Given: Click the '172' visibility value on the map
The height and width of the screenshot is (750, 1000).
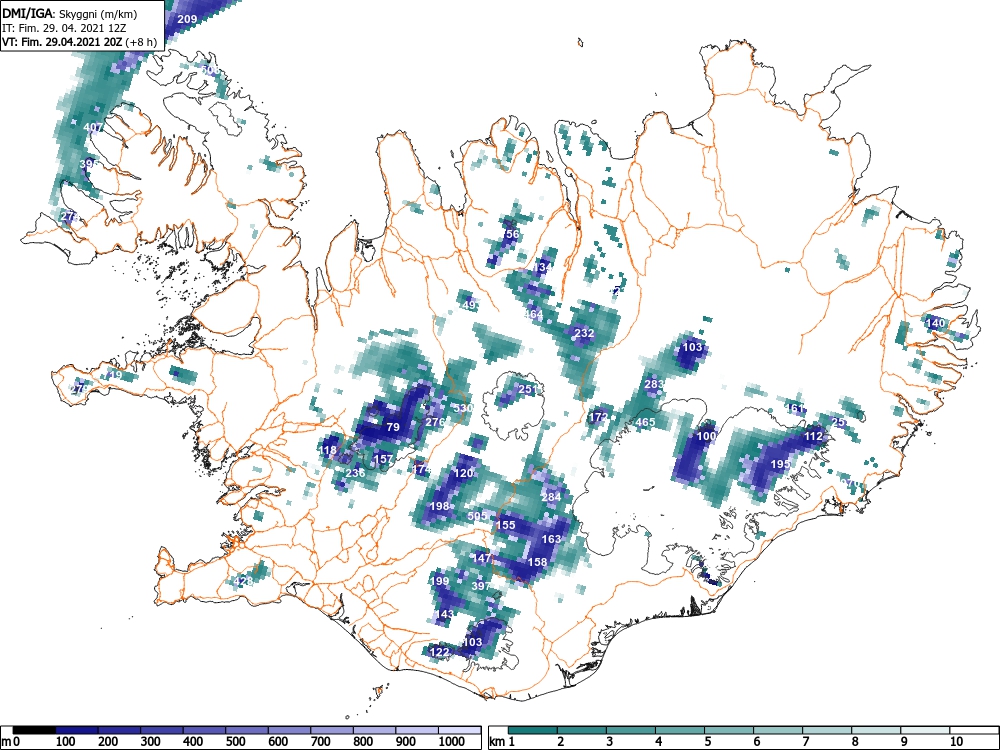Looking at the screenshot, I should click(598, 417).
